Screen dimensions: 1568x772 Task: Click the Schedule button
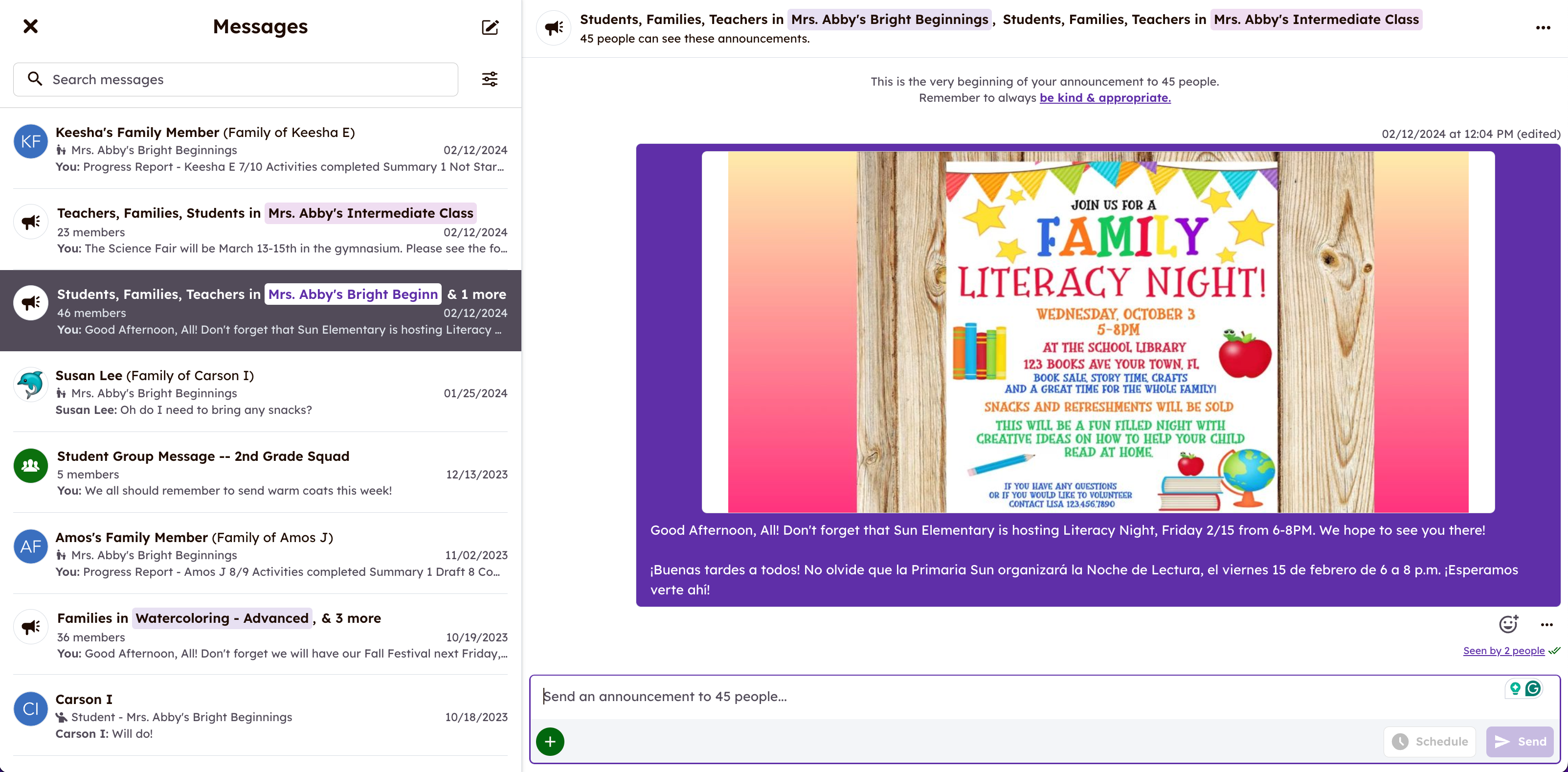[1430, 742]
